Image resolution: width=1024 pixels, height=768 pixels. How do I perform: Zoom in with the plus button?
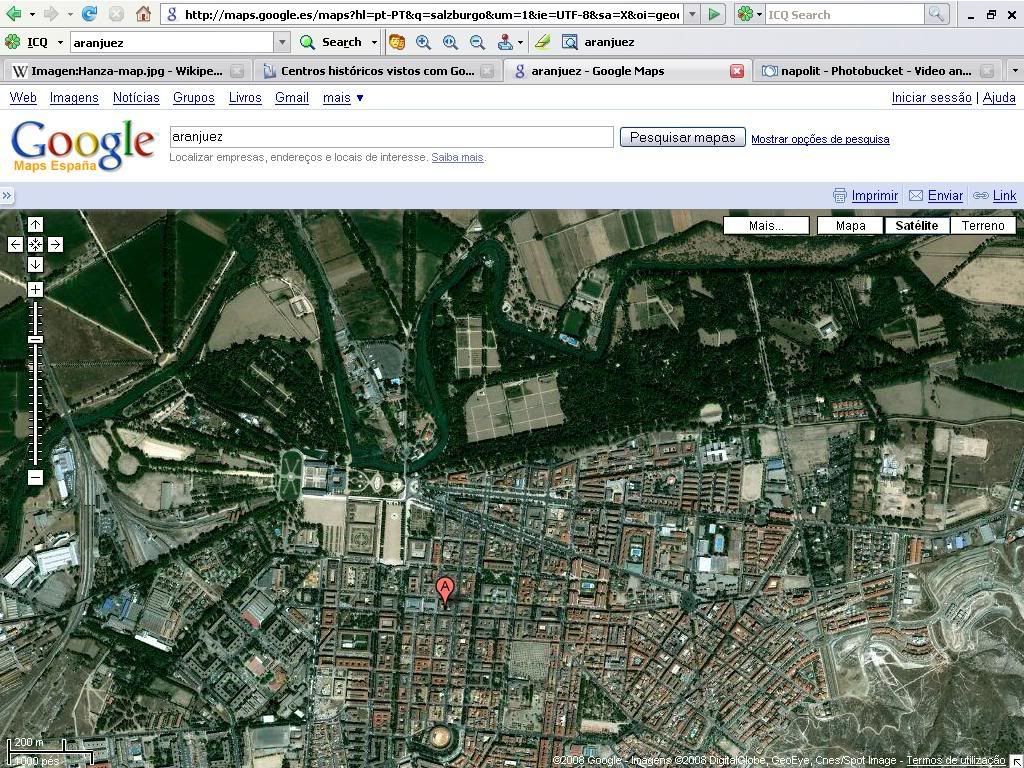[35, 289]
